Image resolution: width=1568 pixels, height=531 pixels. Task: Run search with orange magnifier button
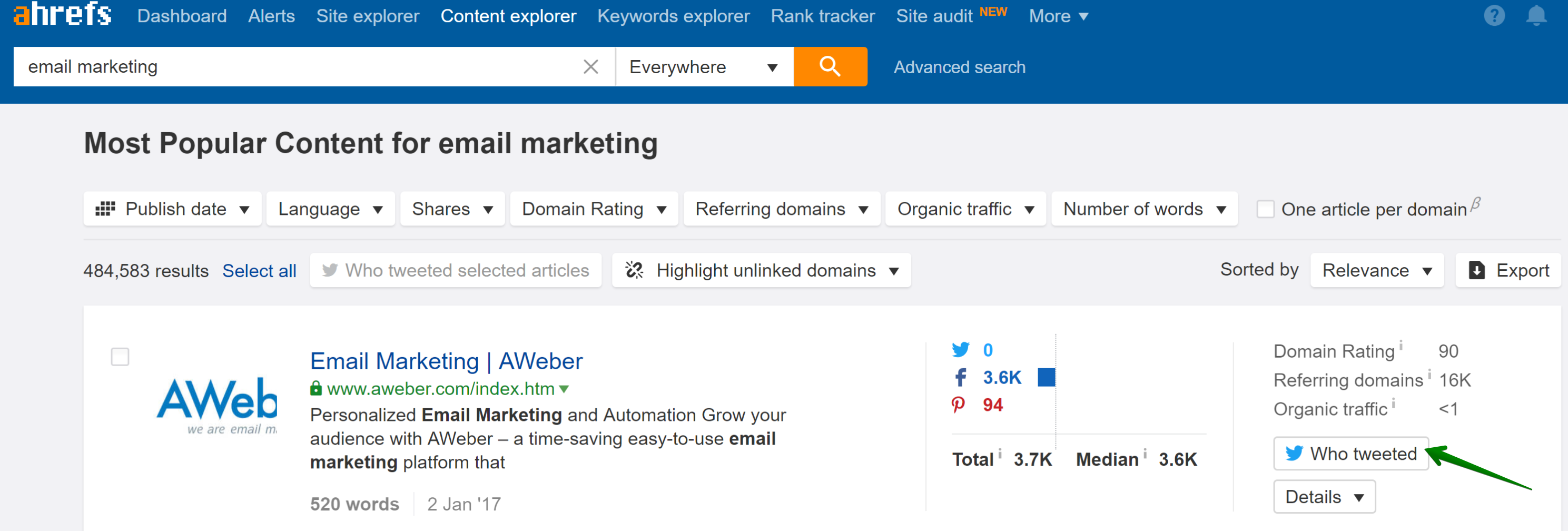(830, 66)
